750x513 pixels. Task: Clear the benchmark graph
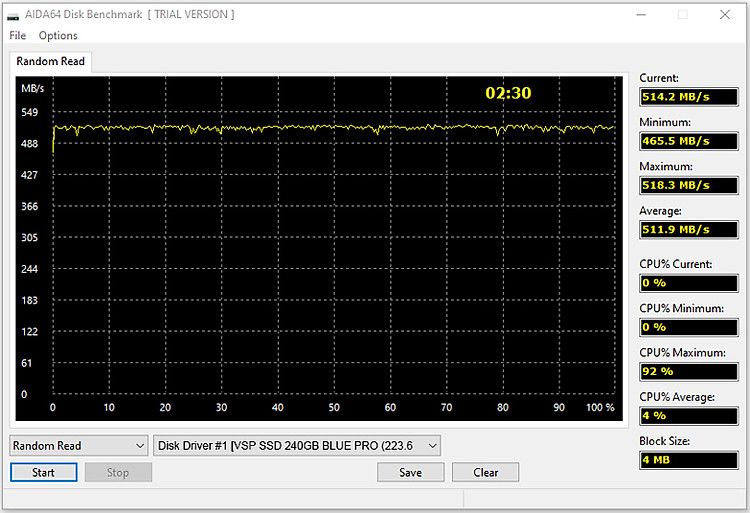tap(485, 472)
